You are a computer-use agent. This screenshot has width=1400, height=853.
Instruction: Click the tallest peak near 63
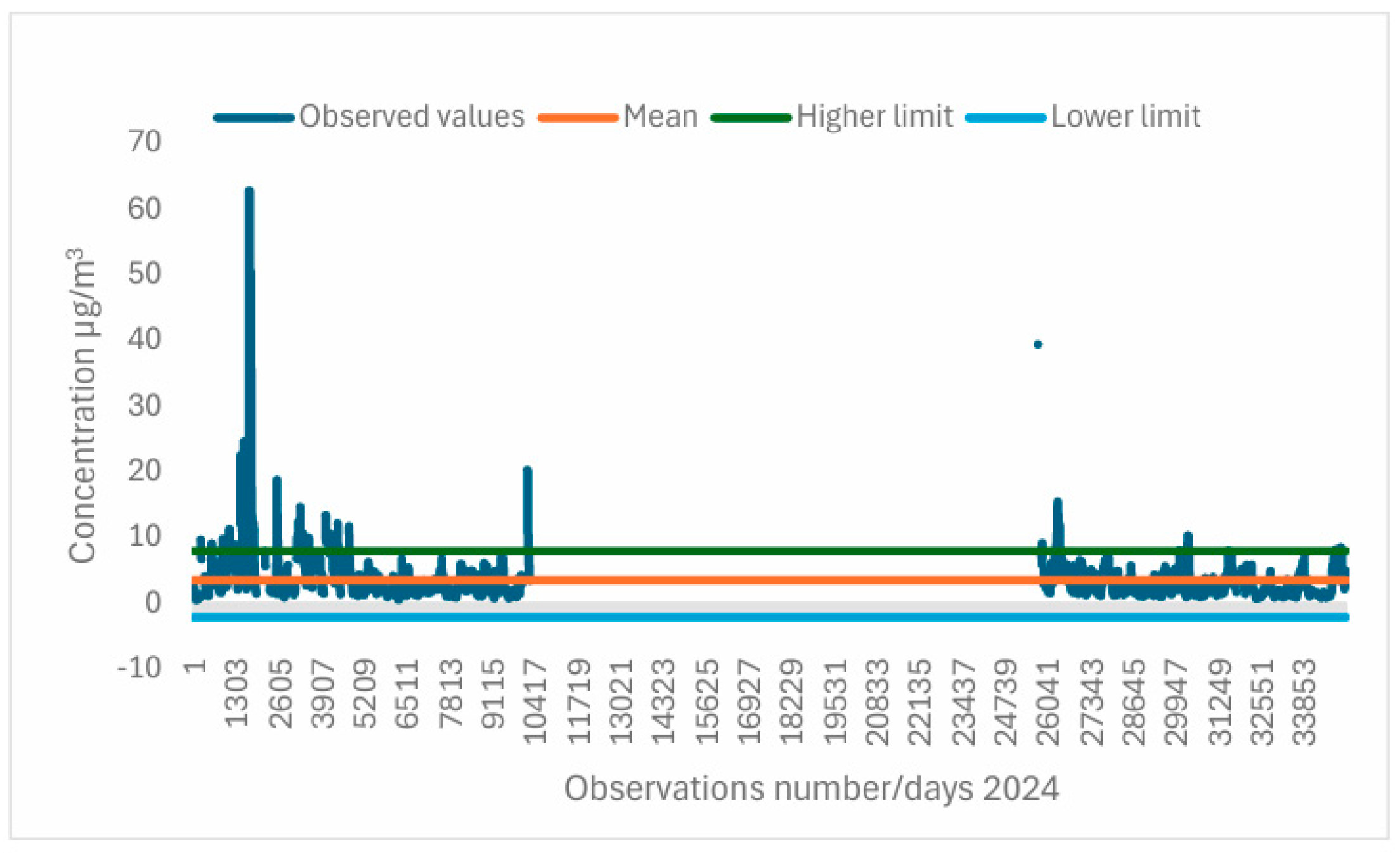pos(249,191)
